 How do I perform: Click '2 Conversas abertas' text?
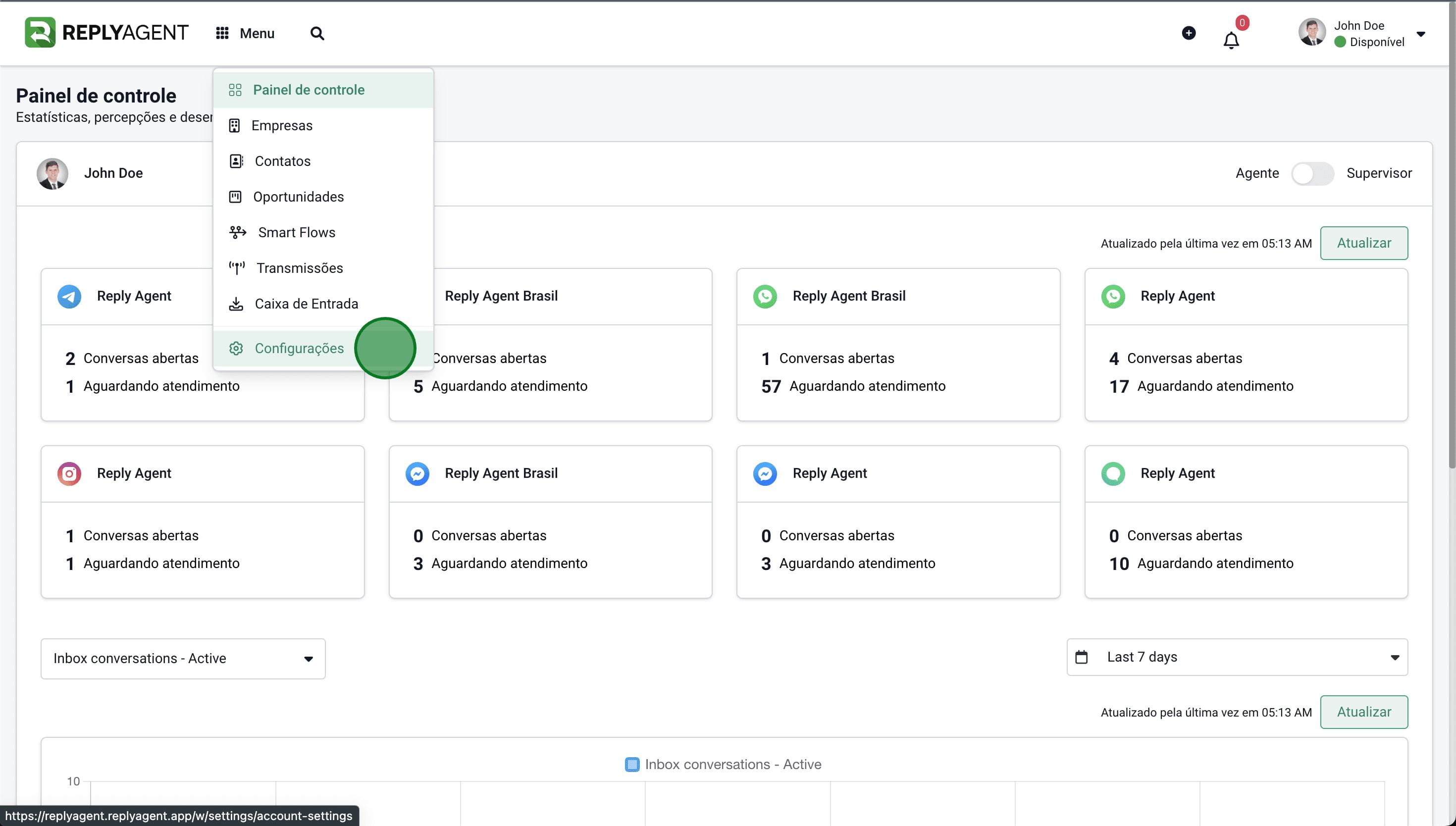(132, 359)
